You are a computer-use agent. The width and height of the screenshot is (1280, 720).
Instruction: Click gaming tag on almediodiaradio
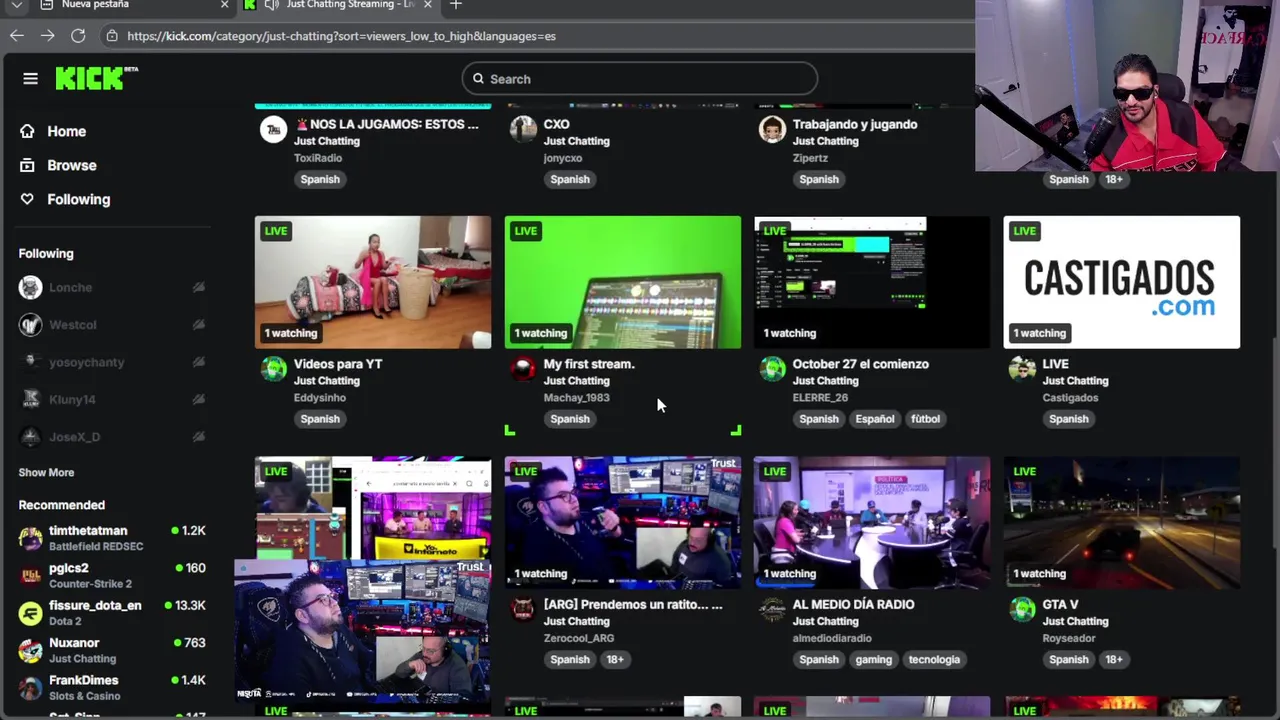873,659
